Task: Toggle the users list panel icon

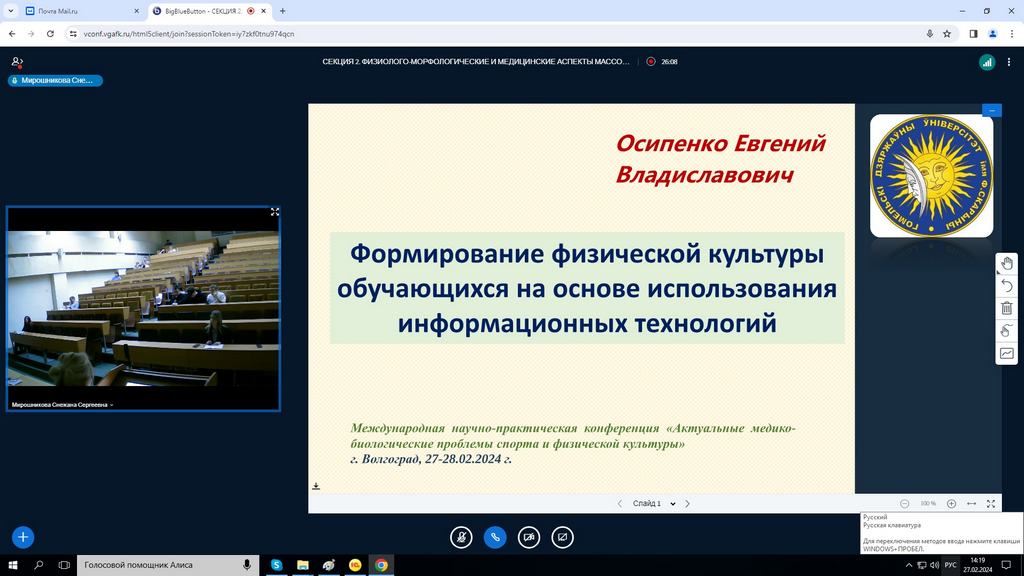Action: [17, 62]
